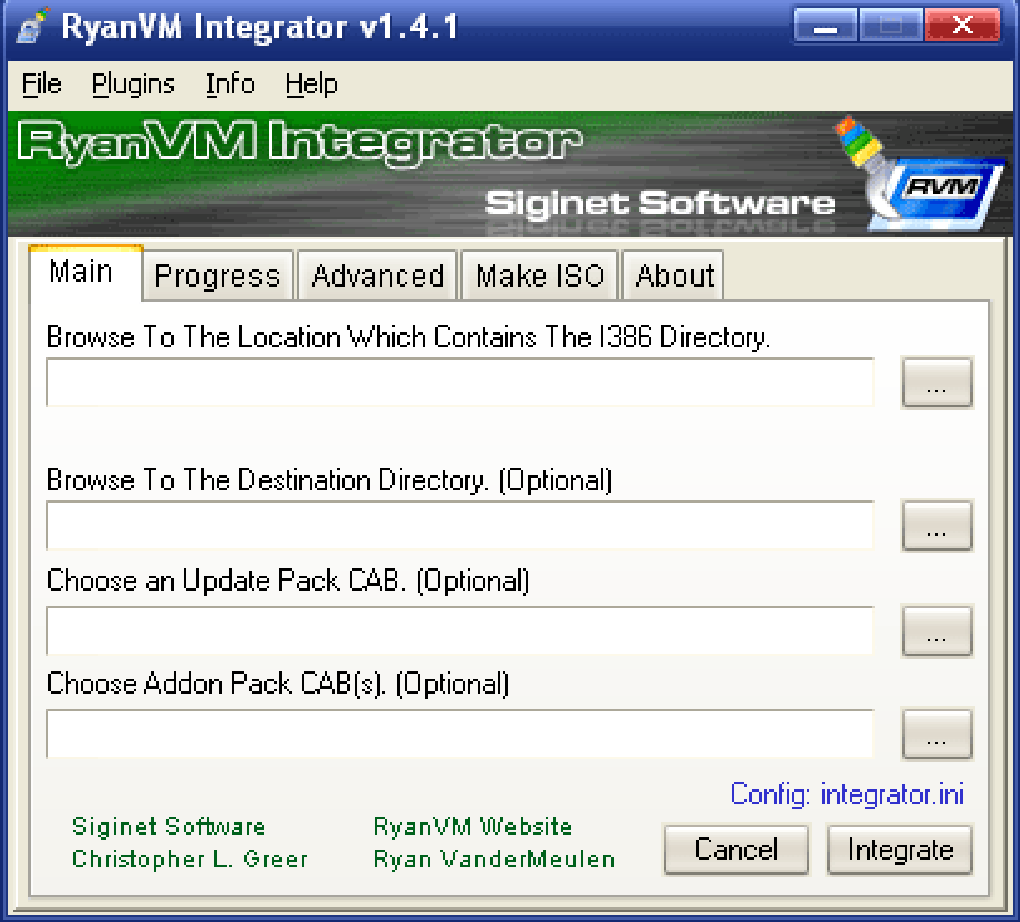Switch to the Advanced tab
The width and height of the screenshot is (1020, 922).
pos(377,276)
